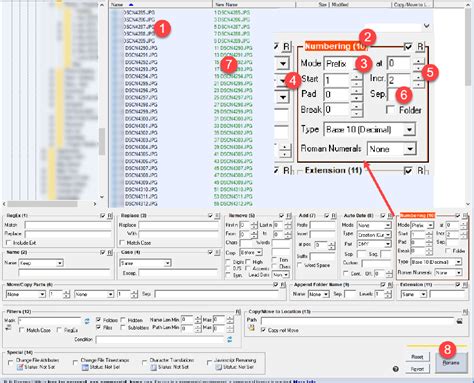Click the Filters Mask input field
The width and height of the screenshot is (474, 383).
[x=50, y=321]
